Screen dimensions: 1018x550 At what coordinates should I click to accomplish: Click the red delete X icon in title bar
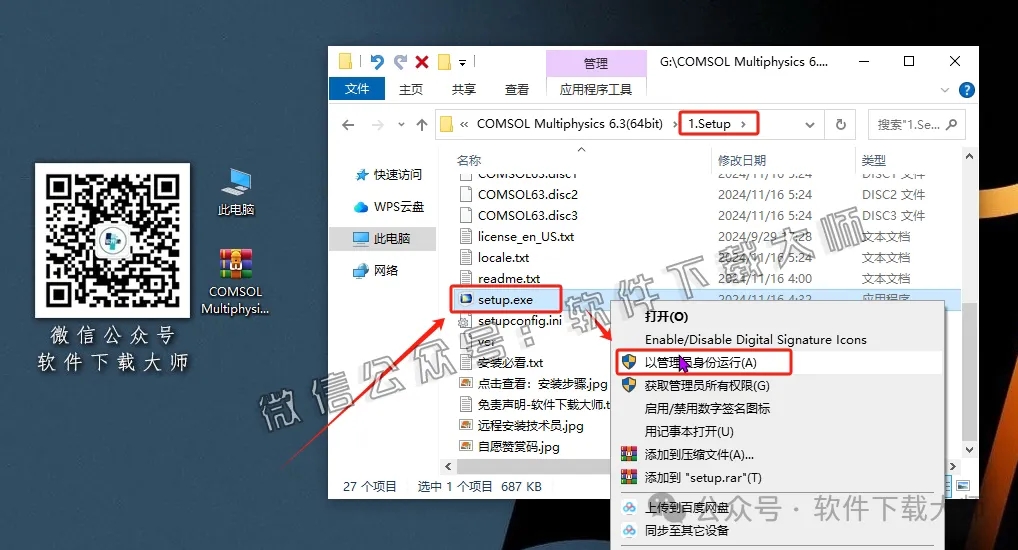pyautogui.click(x=422, y=62)
